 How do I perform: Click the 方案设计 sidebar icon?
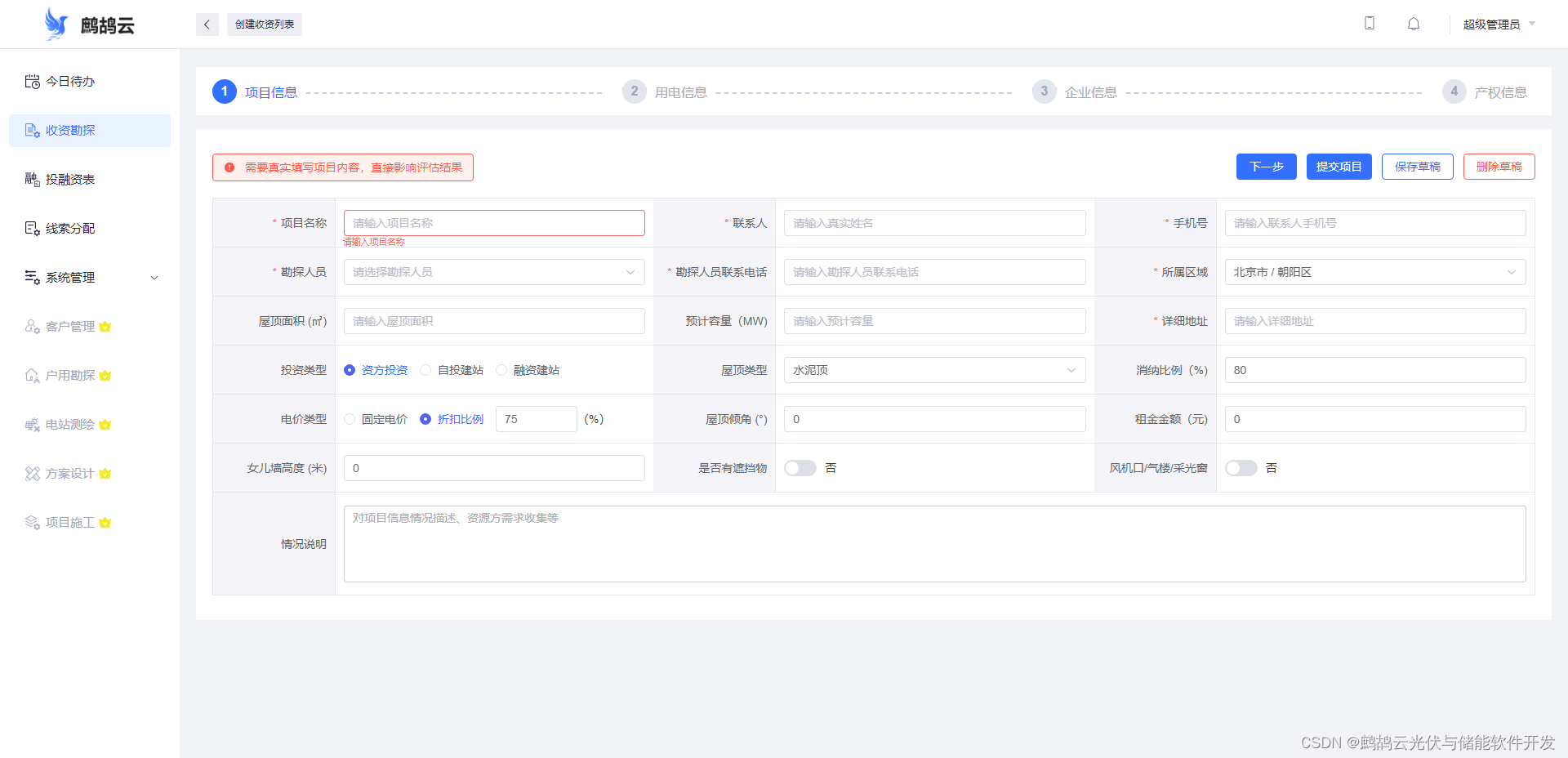point(32,474)
